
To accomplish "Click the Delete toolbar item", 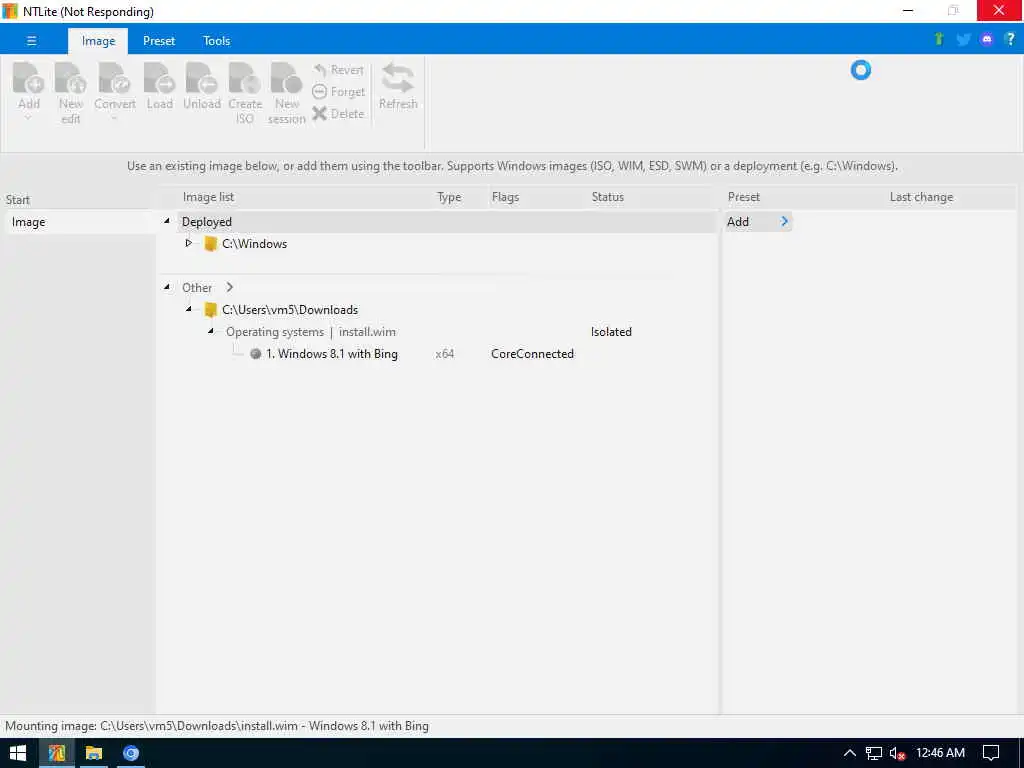I will click(x=338, y=114).
